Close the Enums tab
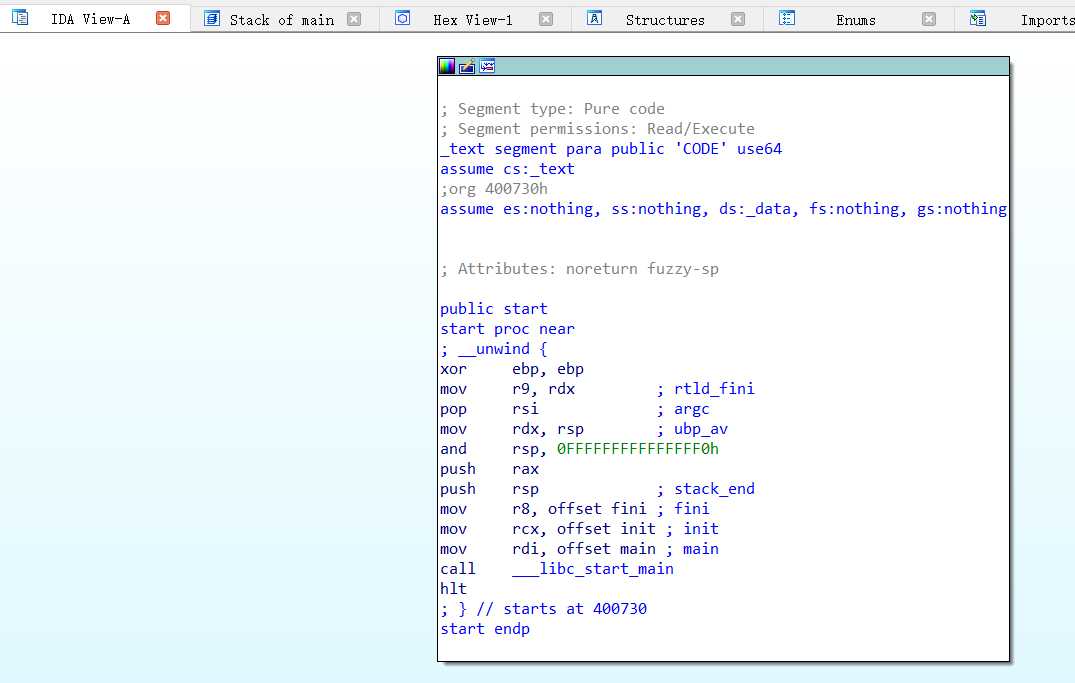The width and height of the screenshot is (1075, 683). (928, 19)
